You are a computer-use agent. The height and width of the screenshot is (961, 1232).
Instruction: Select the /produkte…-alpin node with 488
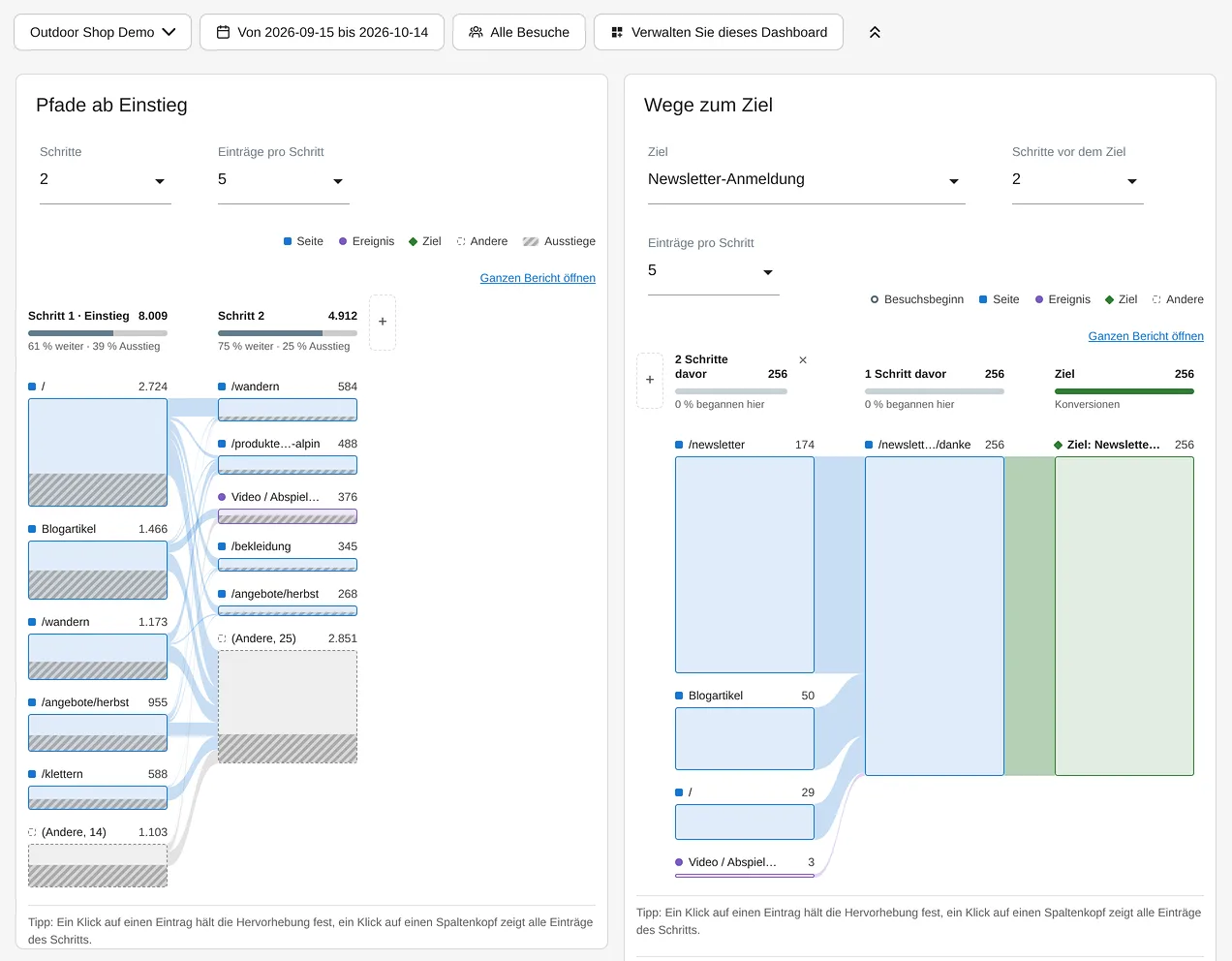tap(288, 465)
